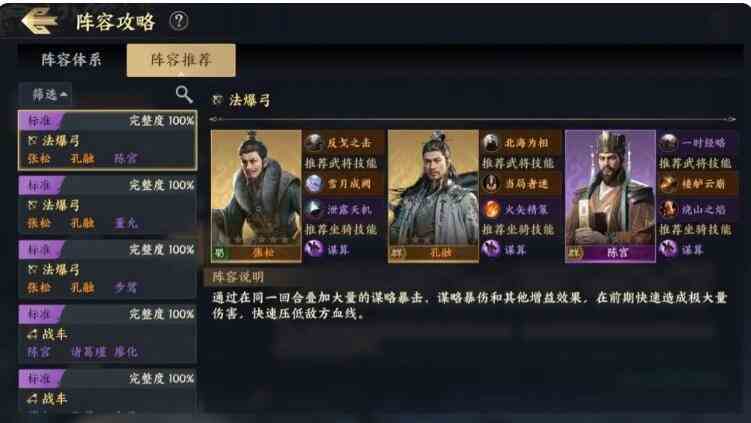Select the 一时经略 skill icon
This screenshot has width=751, height=423.
(x=668, y=142)
